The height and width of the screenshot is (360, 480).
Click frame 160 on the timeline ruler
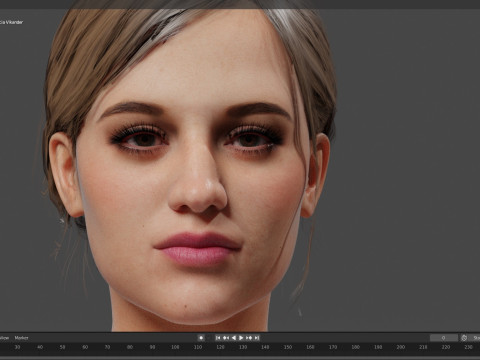point(310,347)
